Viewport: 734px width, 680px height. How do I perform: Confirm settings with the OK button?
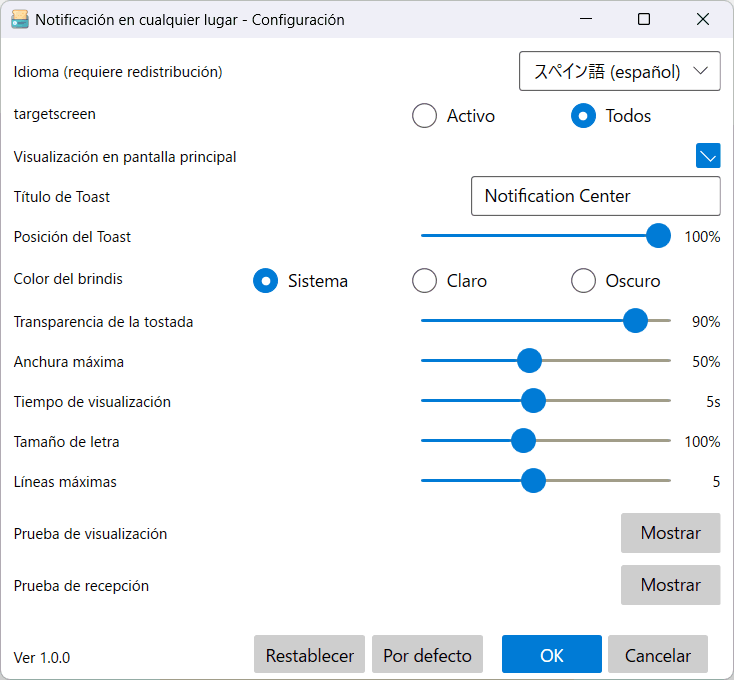click(552, 654)
